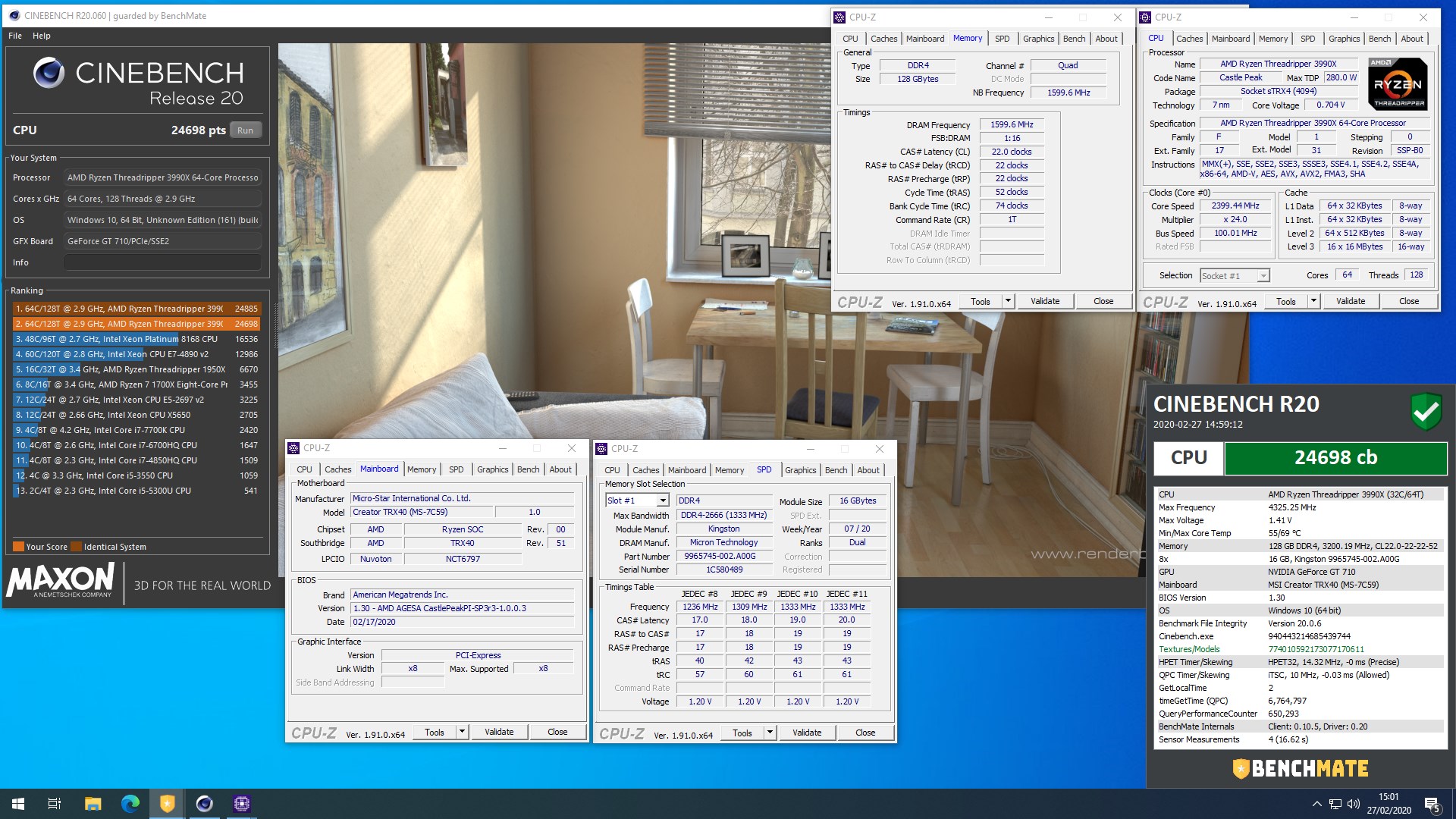Image resolution: width=1456 pixels, height=819 pixels.
Task: Click the CPU-Z Mainboard window title icon
Action: pos(293,448)
